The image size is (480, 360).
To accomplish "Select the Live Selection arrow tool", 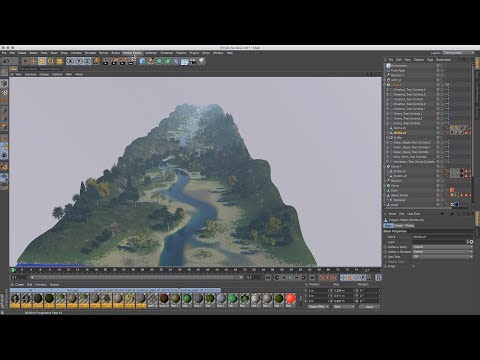I will click(x=25, y=61).
